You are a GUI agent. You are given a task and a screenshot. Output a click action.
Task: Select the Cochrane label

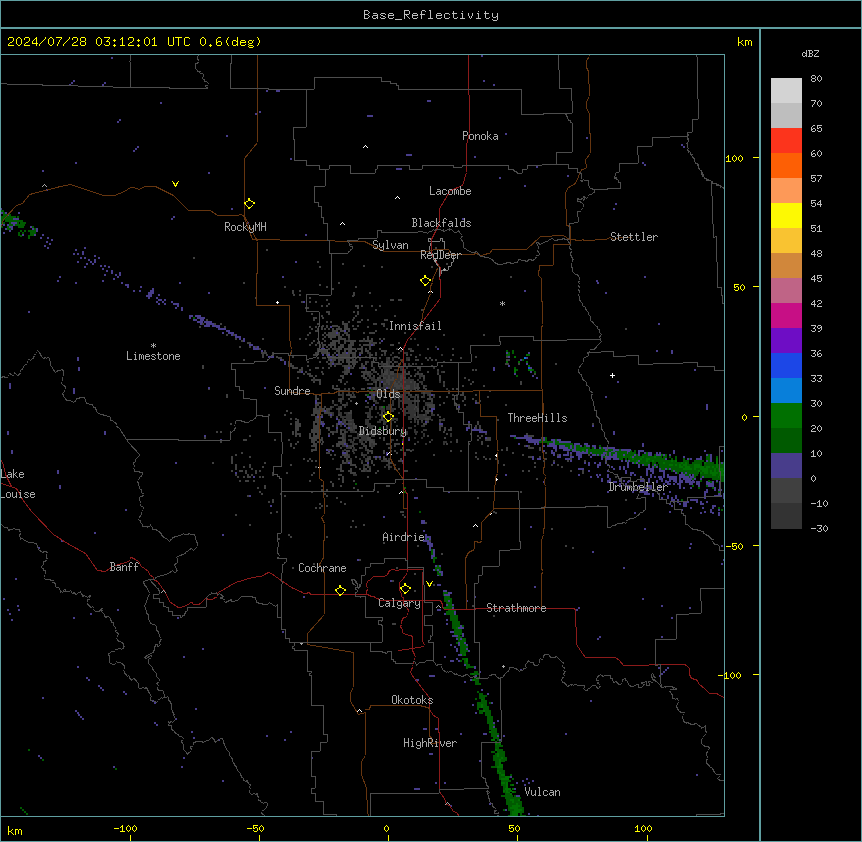[322, 568]
